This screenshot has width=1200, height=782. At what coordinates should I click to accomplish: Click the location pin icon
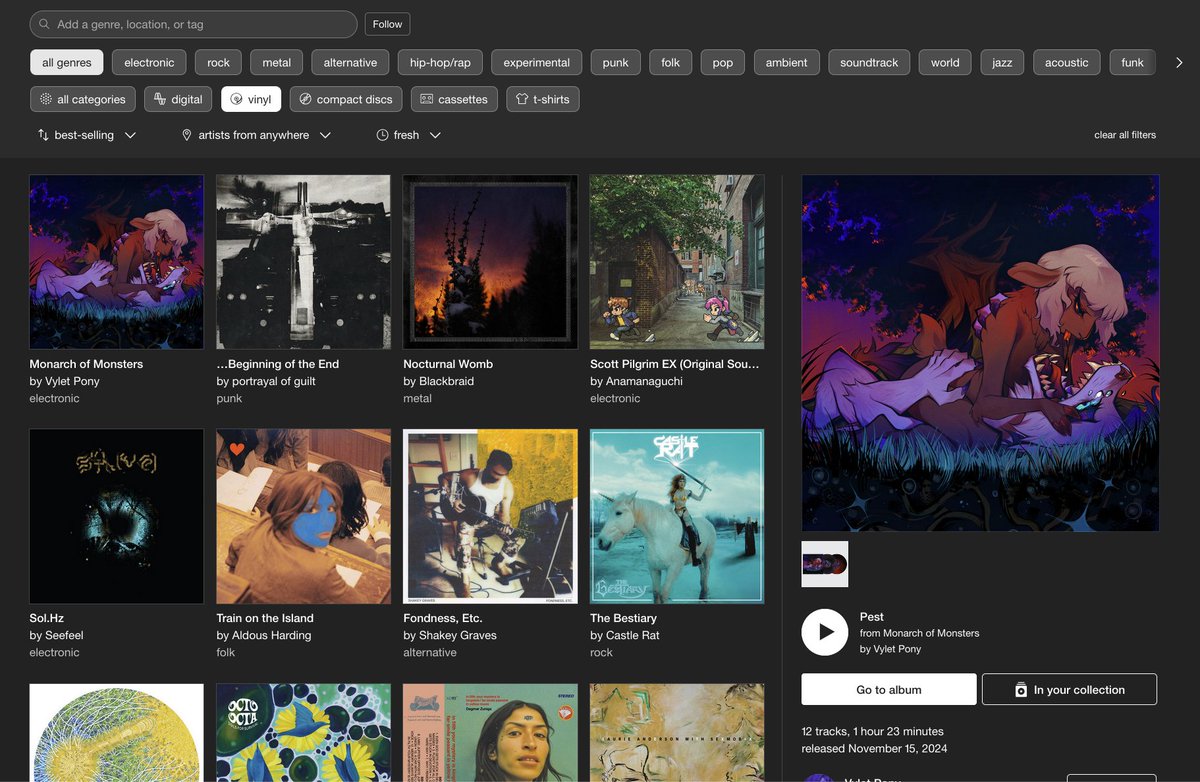(x=186, y=135)
